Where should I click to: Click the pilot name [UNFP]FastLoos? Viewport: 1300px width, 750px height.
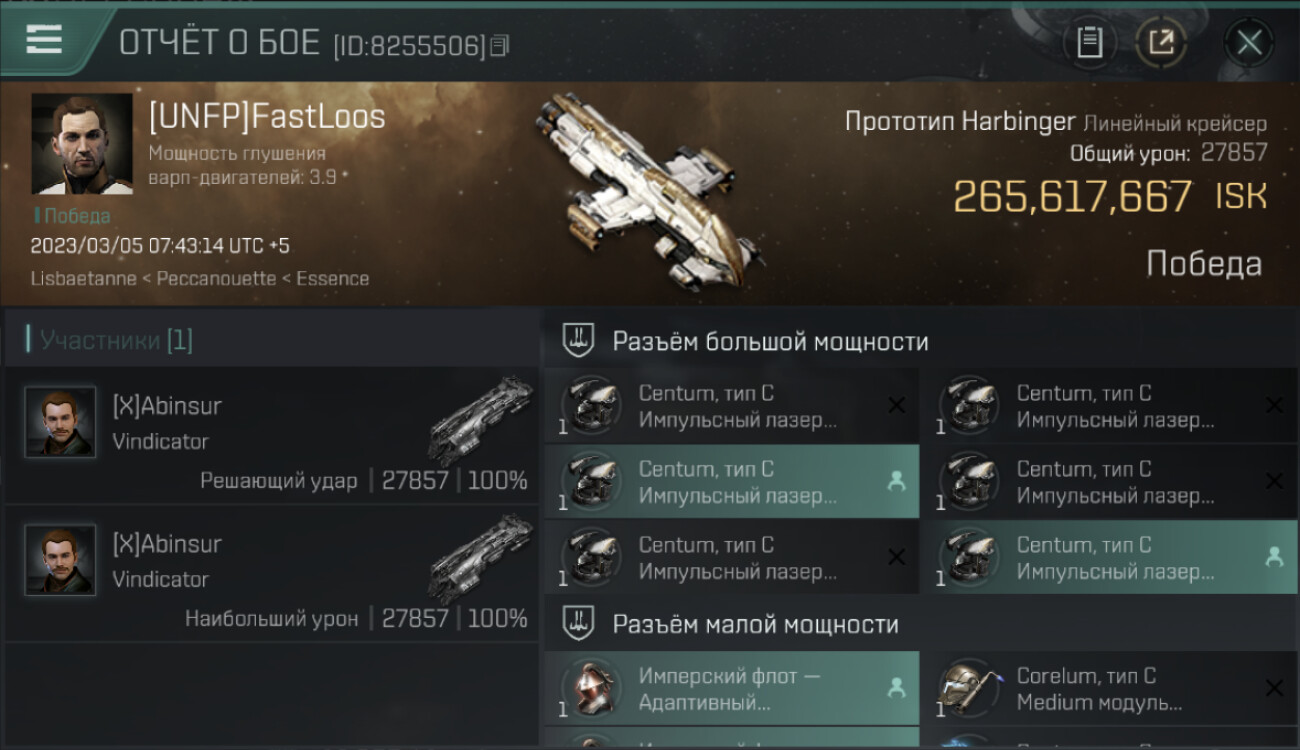tap(267, 117)
